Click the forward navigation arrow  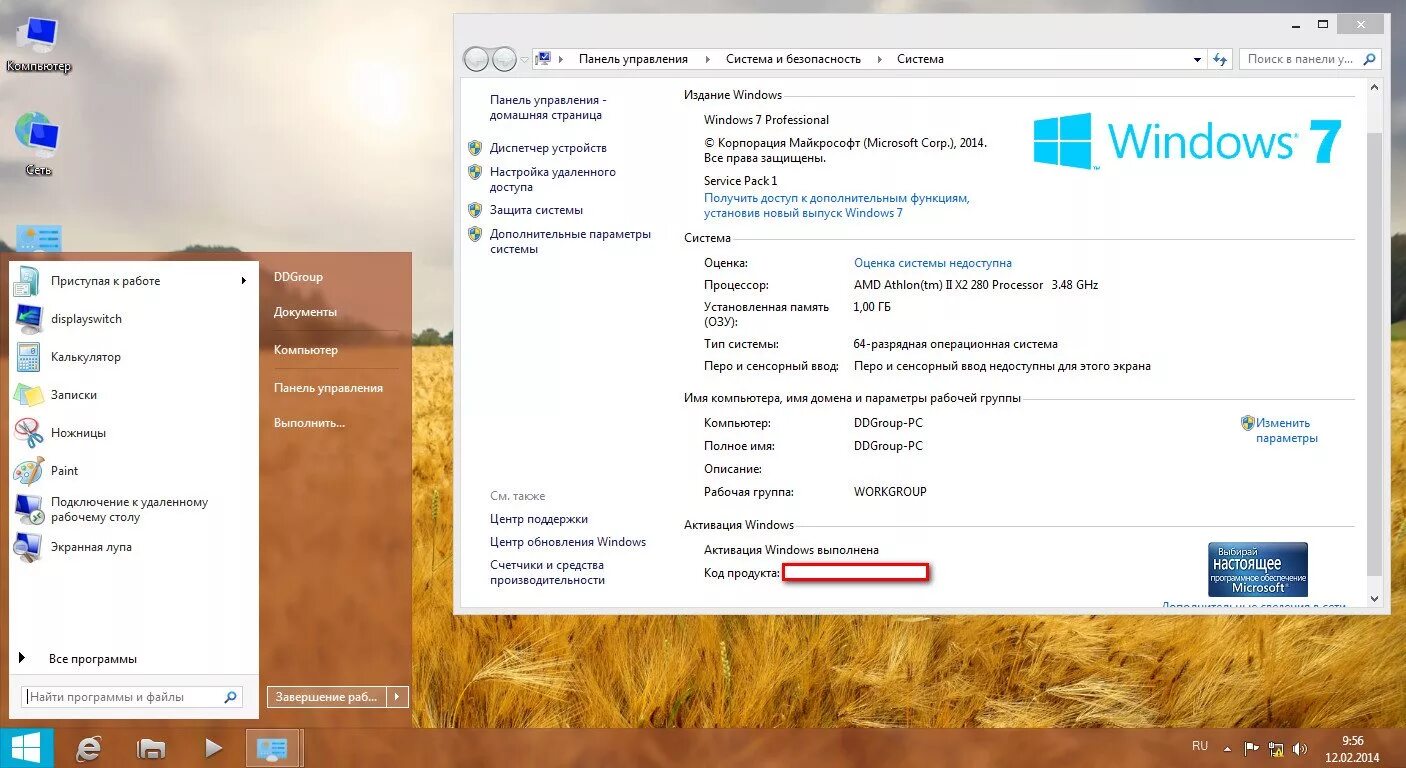click(x=505, y=59)
